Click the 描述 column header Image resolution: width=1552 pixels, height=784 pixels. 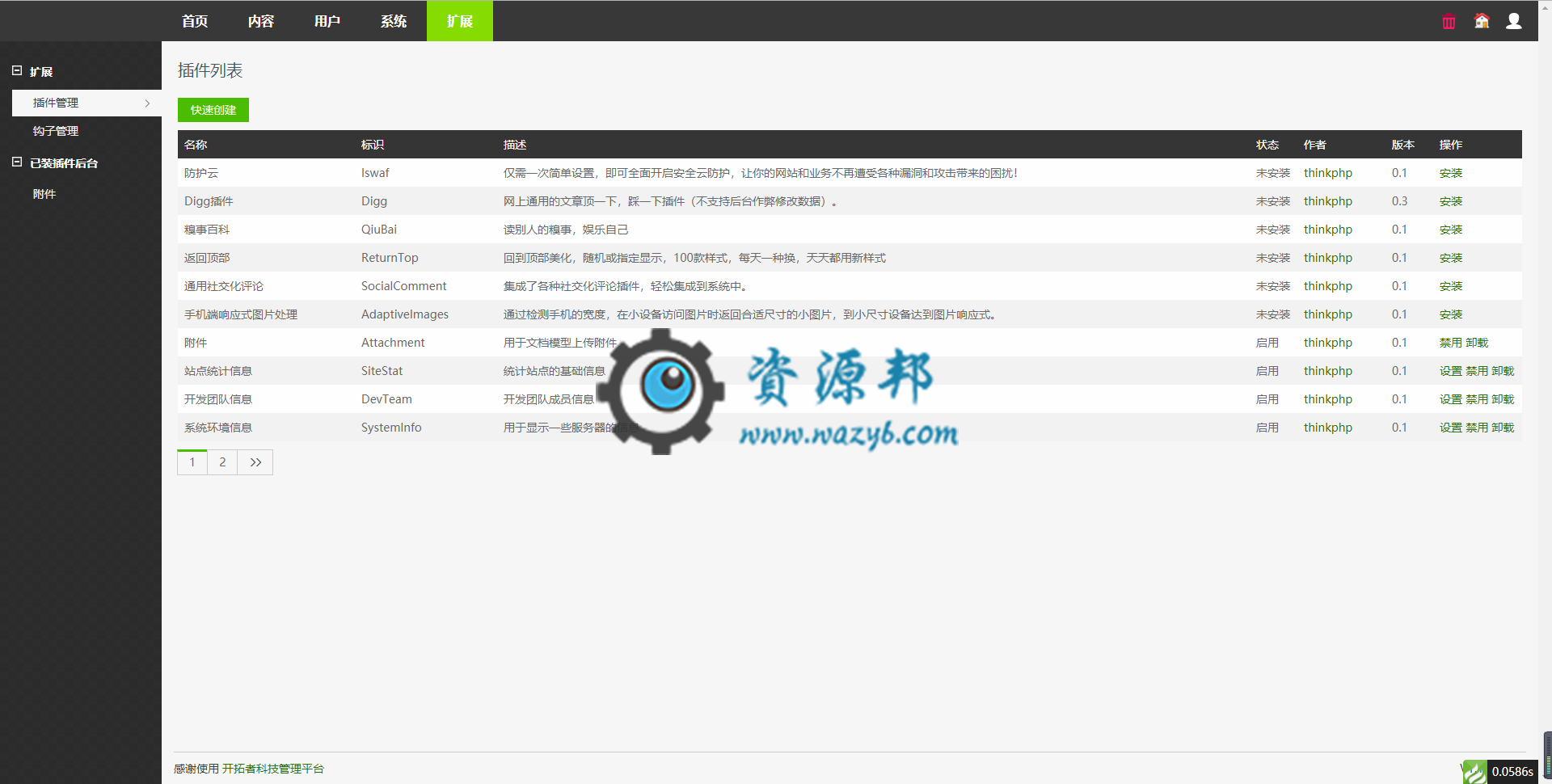[515, 145]
